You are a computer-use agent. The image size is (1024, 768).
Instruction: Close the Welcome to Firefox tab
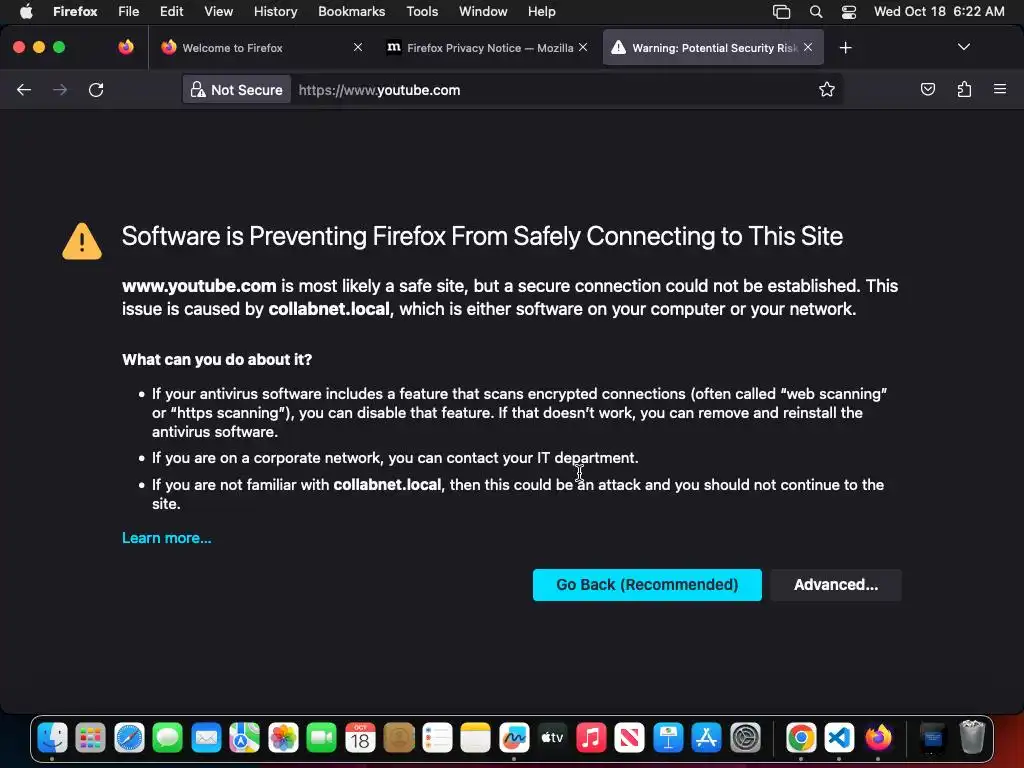click(358, 47)
